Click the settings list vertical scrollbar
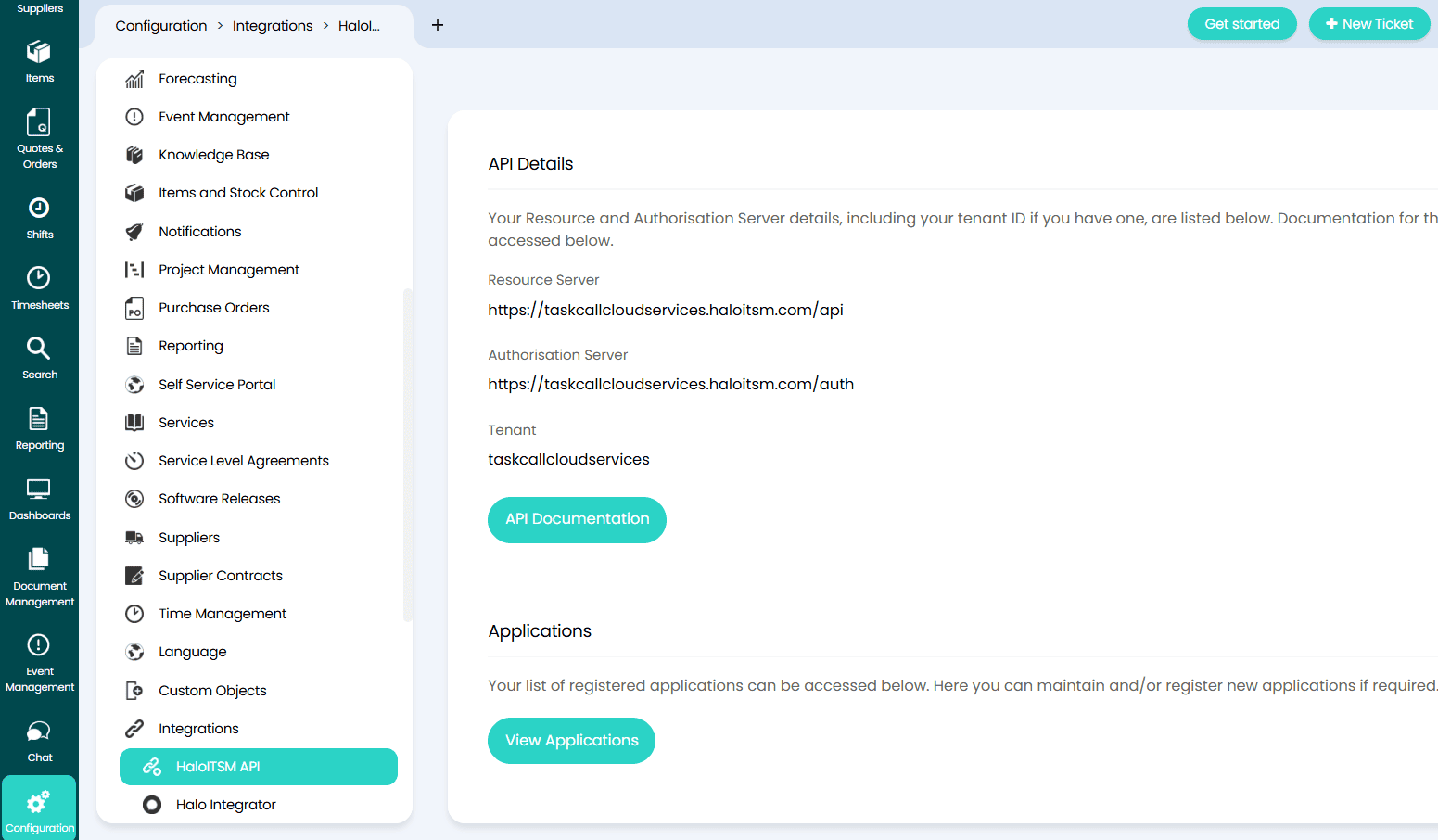Screen dimensions: 1438x840 pyautogui.click(x=407, y=454)
